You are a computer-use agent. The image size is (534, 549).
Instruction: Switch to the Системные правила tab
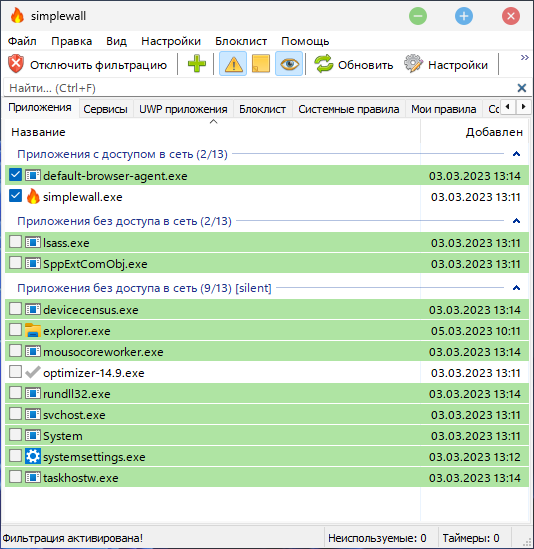(x=348, y=109)
